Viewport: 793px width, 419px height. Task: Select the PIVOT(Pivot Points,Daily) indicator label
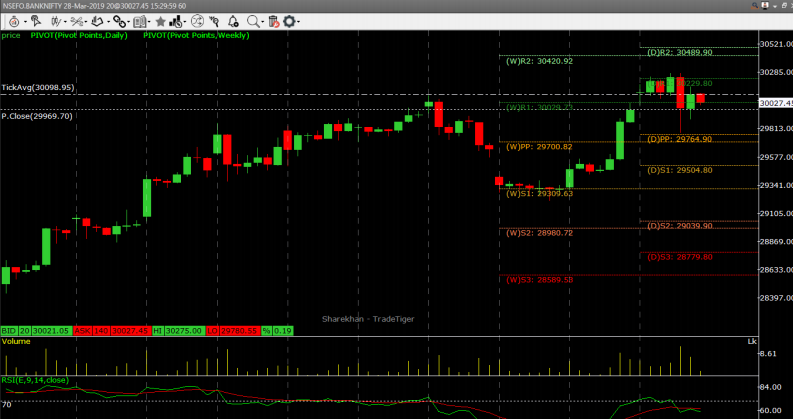pos(79,35)
